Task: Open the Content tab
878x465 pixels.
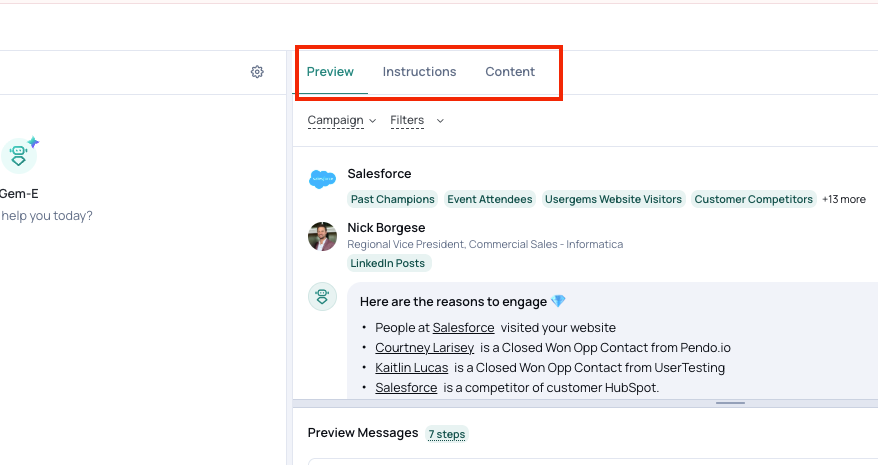Action: [510, 72]
